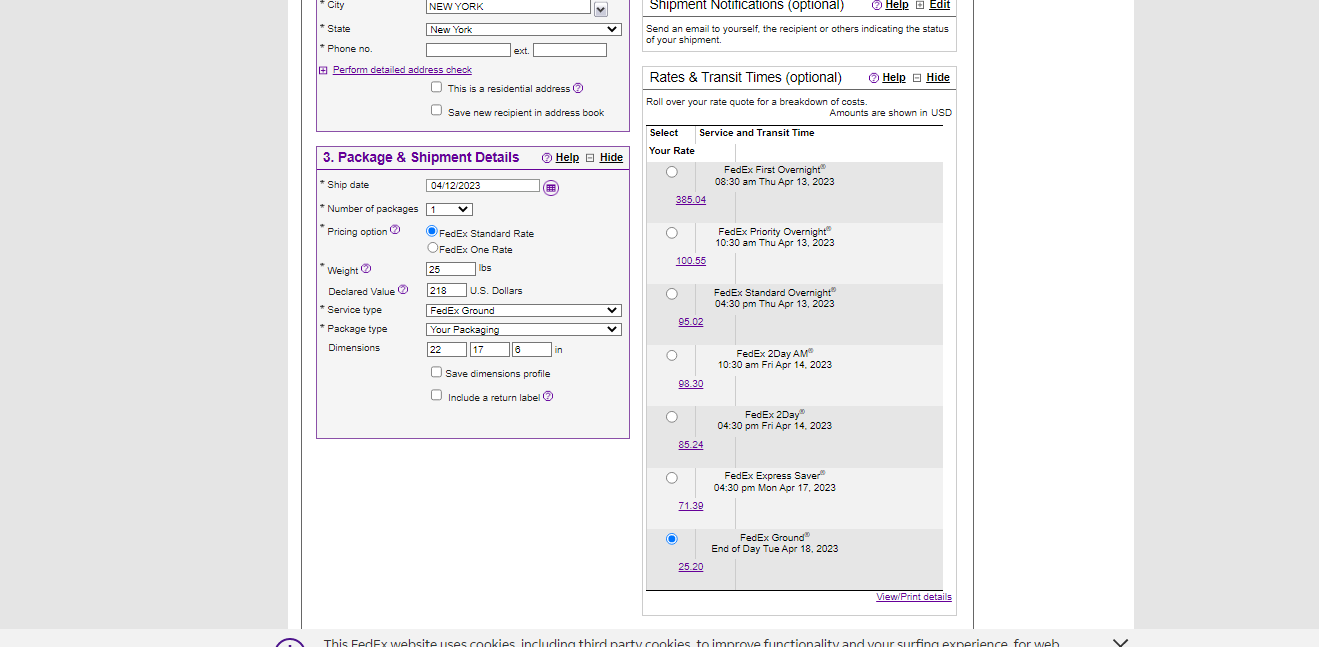The width and height of the screenshot is (1319, 647).
Task: Check 'Include a return label'
Action: click(436, 395)
